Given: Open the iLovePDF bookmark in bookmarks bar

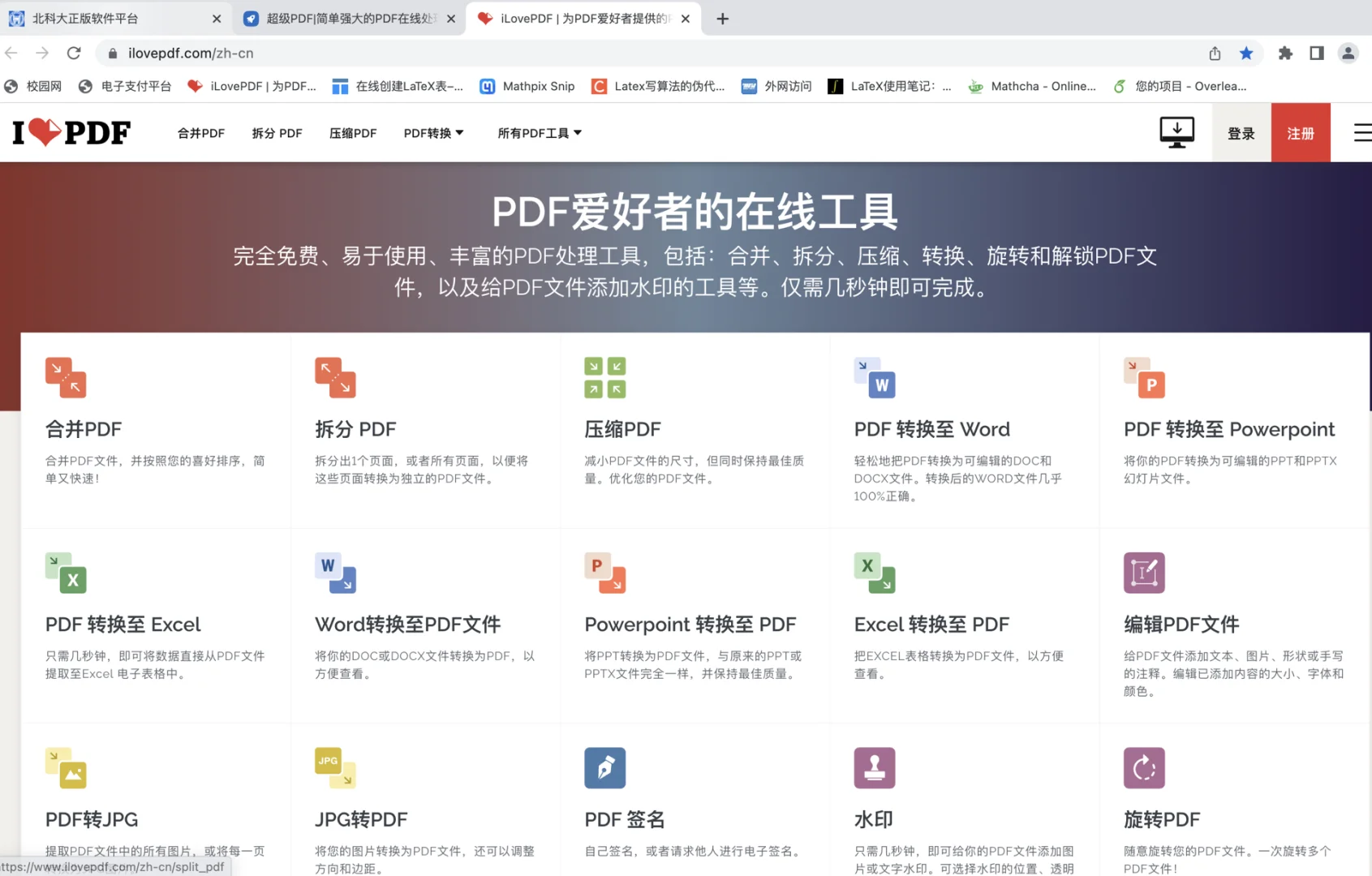Looking at the screenshot, I should coord(252,86).
